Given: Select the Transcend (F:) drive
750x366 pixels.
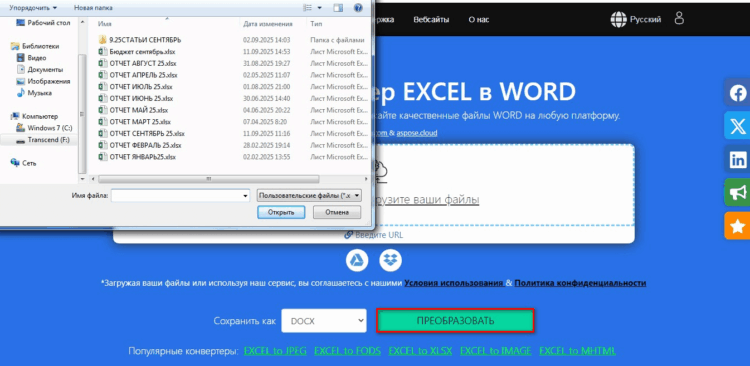Looking at the screenshot, I should tap(42, 140).
